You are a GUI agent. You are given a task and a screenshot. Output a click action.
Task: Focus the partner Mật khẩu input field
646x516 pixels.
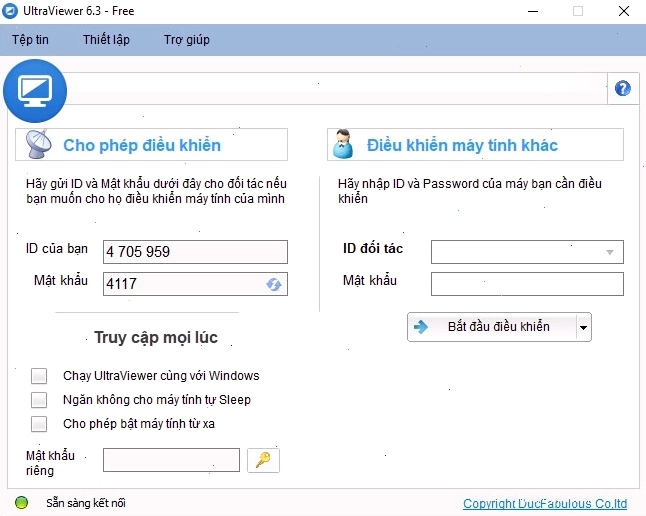click(x=527, y=284)
